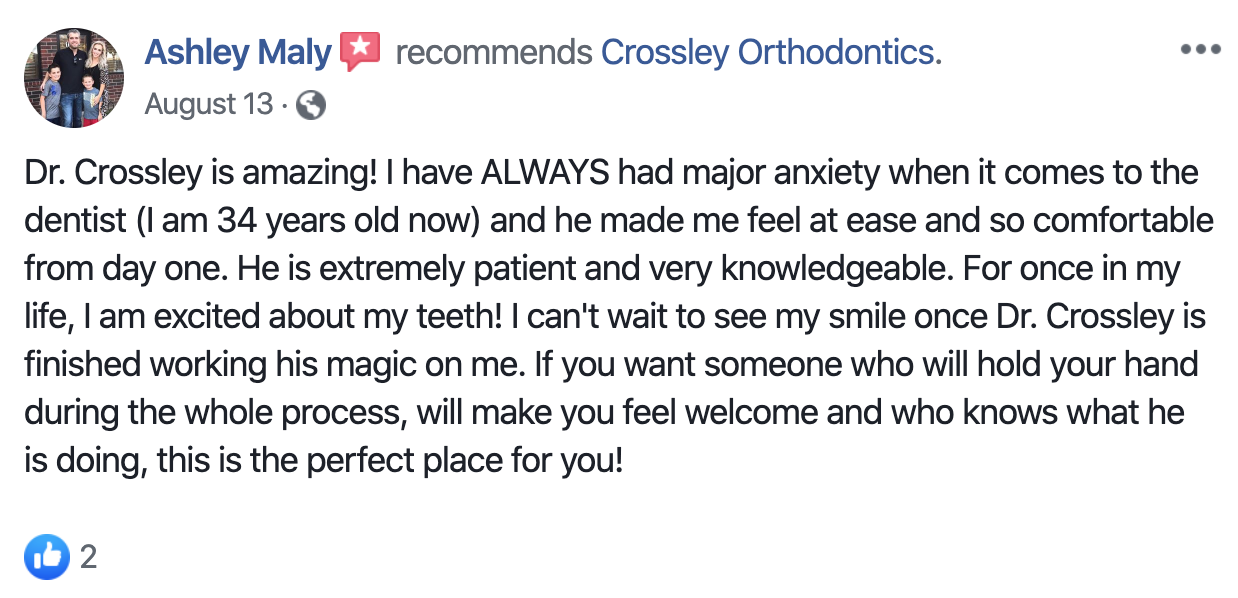The height and width of the screenshot is (598, 1238).
Task: Click the red star recommendation badge icon
Action: 360,52
